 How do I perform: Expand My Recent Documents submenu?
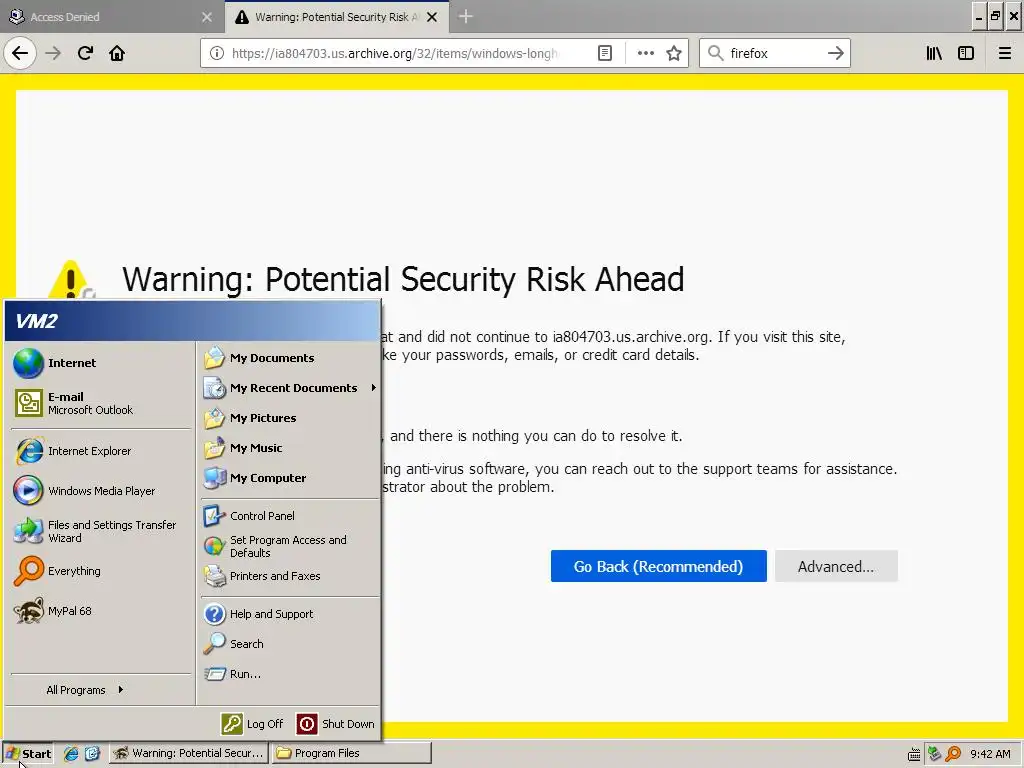pyautogui.click(x=290, y=388)
